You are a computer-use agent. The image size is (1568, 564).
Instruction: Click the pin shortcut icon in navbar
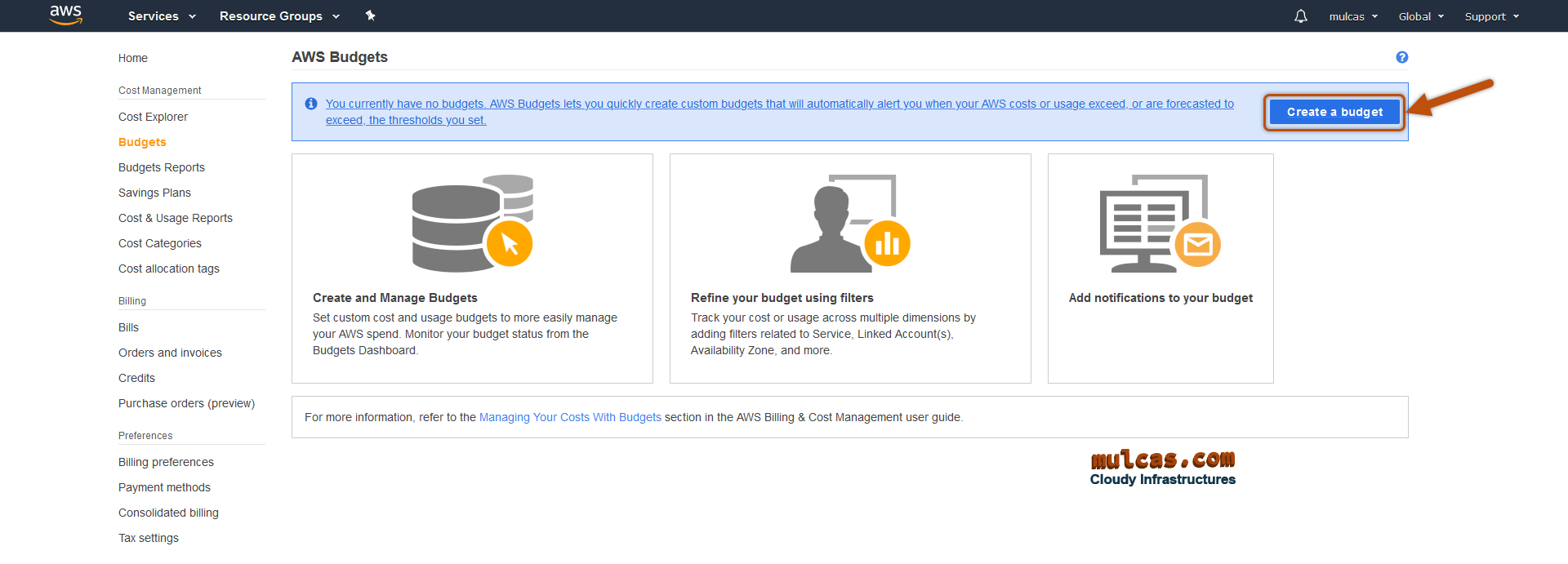coord(370,16)
